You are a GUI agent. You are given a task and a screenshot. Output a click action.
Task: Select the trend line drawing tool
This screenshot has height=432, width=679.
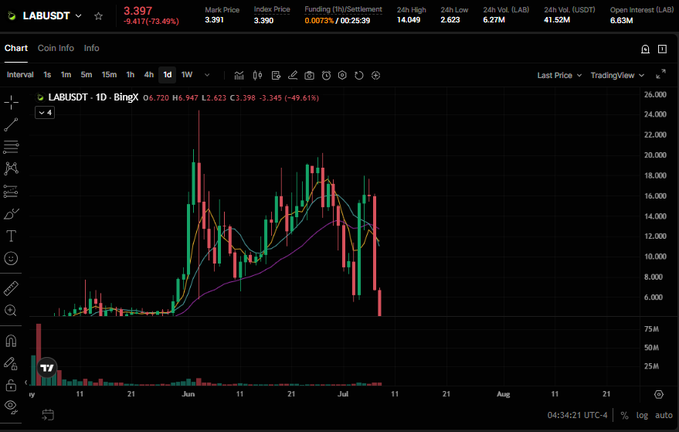point(11,125)
